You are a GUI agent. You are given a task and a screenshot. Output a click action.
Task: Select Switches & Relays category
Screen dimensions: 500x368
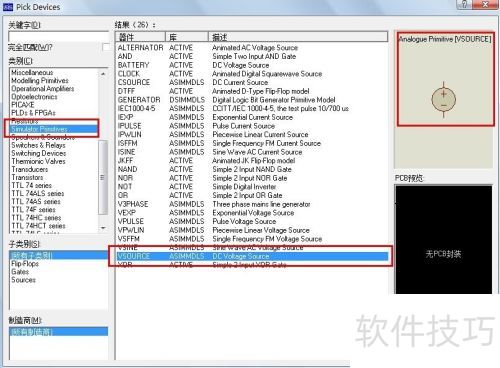(38, 145)
